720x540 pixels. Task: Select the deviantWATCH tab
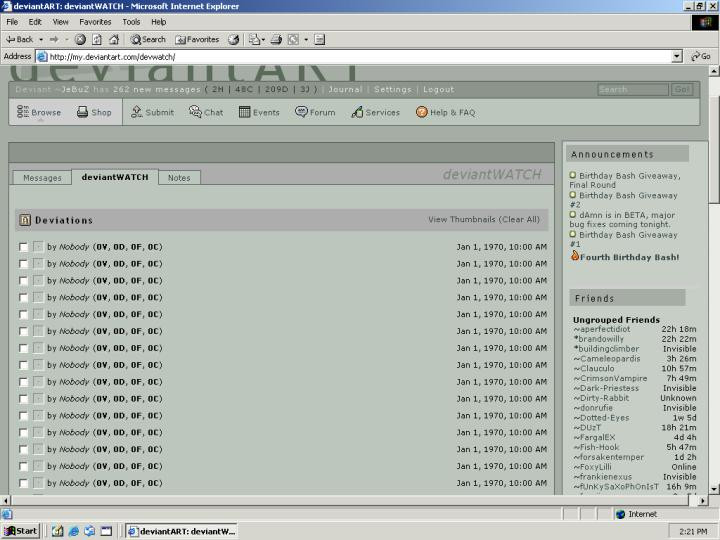[115, 177]
